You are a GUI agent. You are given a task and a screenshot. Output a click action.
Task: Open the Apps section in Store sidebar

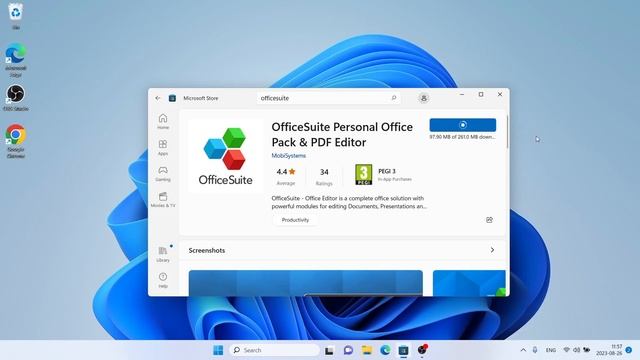coord(163,148)
